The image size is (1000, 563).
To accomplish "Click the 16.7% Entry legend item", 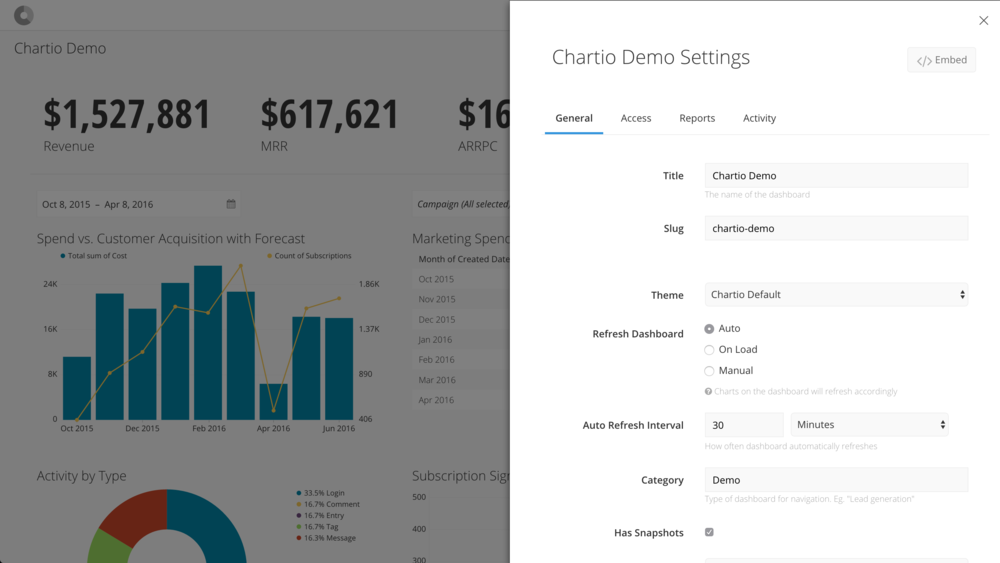I will [320, 515].
